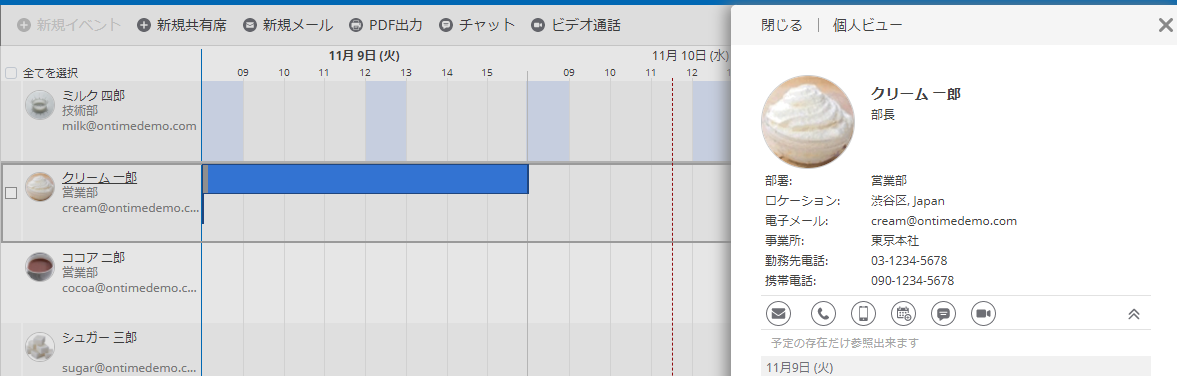Click the phone call icon in profile panel

(x=823, y=314)
